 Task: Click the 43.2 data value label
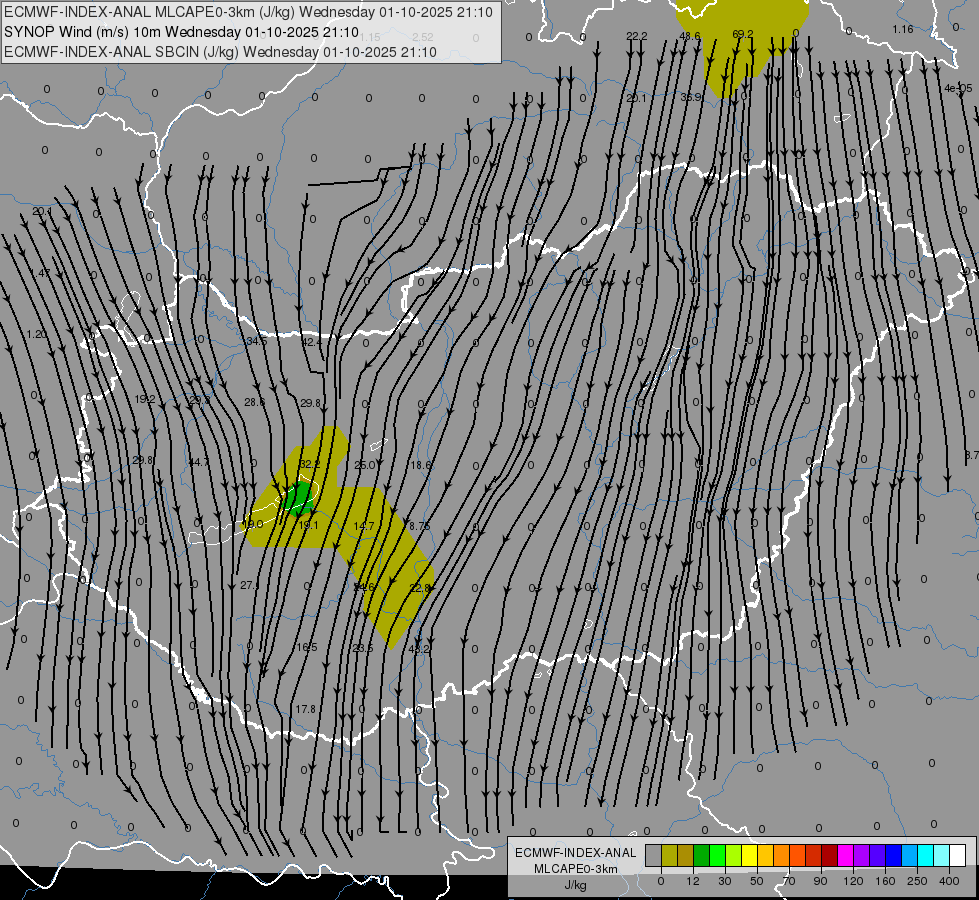[x=419, y=649]
